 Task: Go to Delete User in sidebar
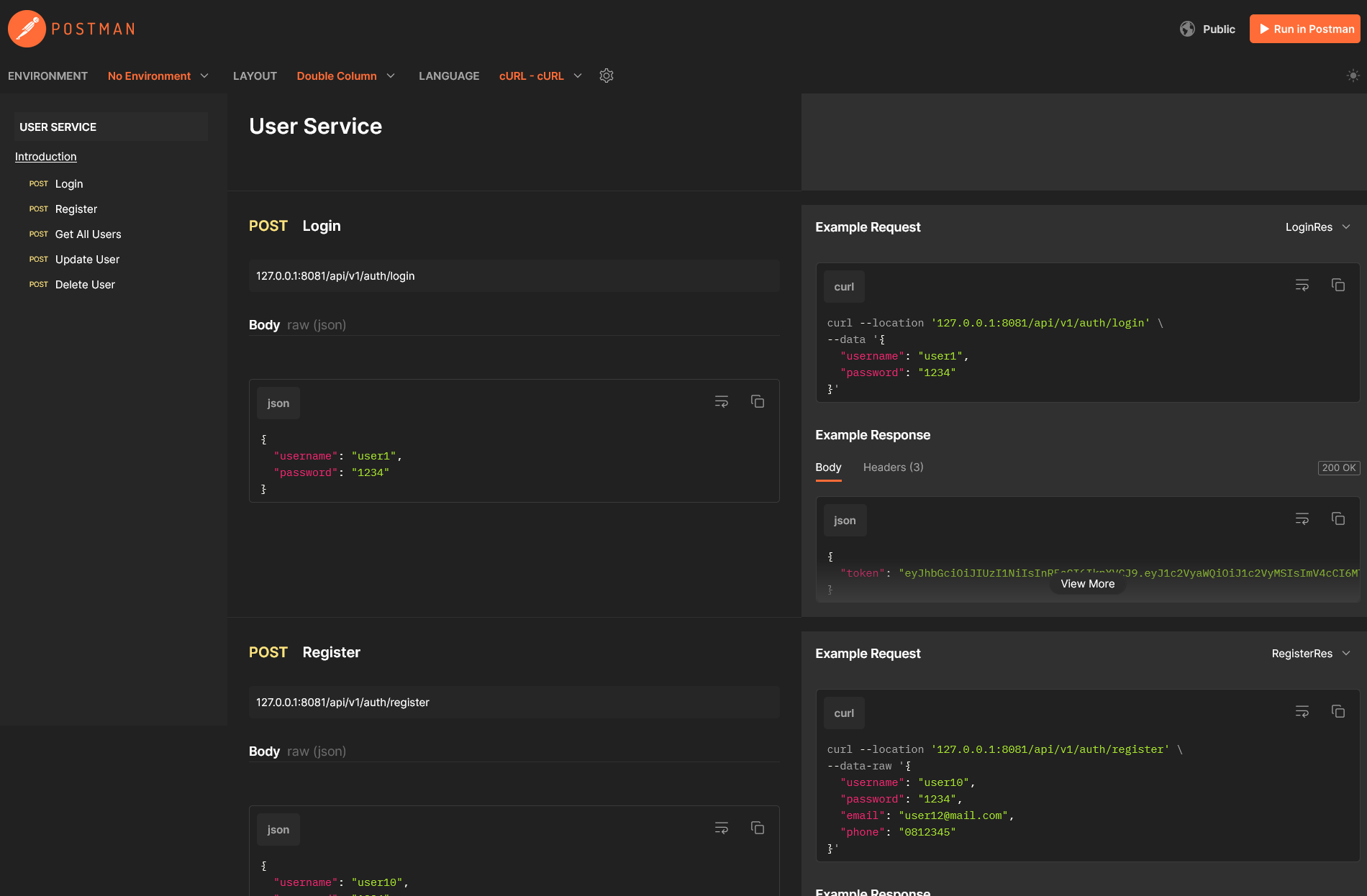(x=85, y=285)
